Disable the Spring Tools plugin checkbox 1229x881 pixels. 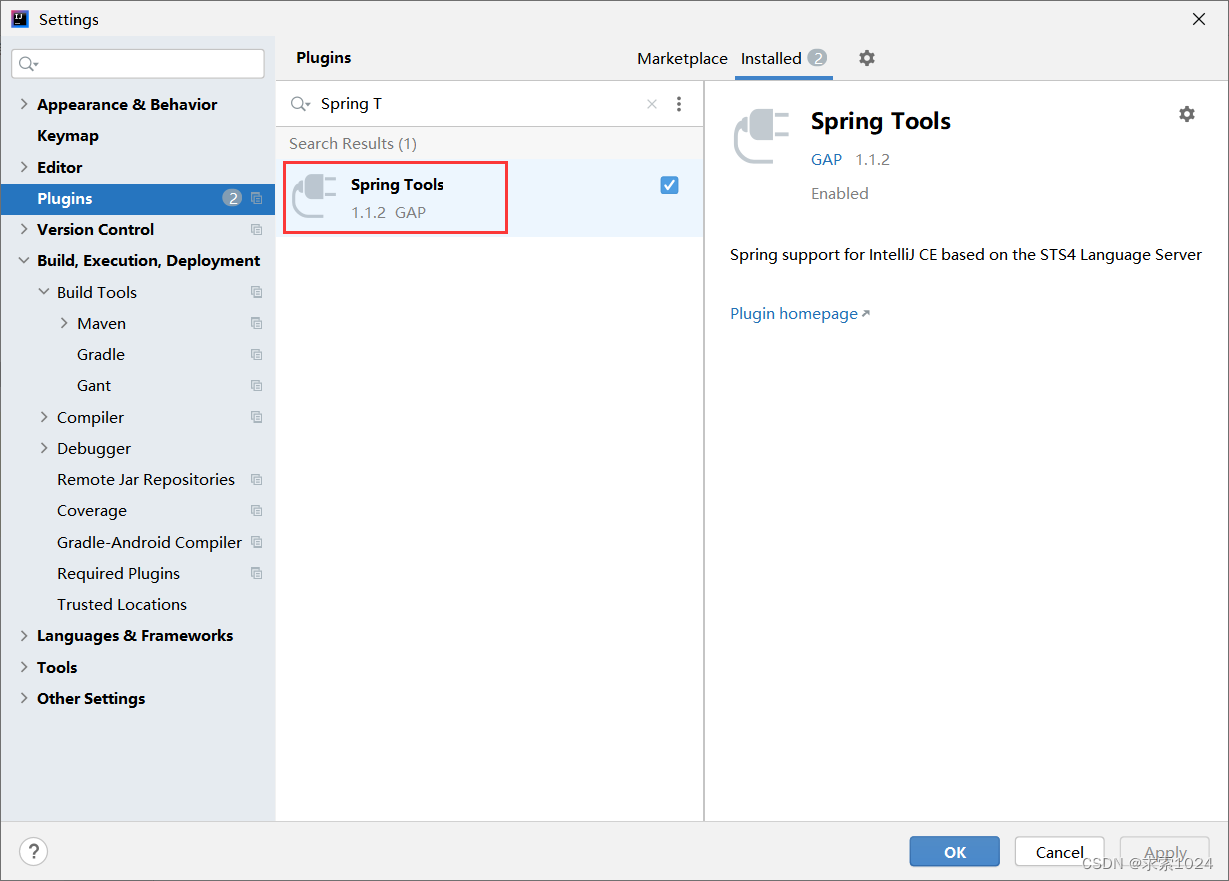coord(670,185)
